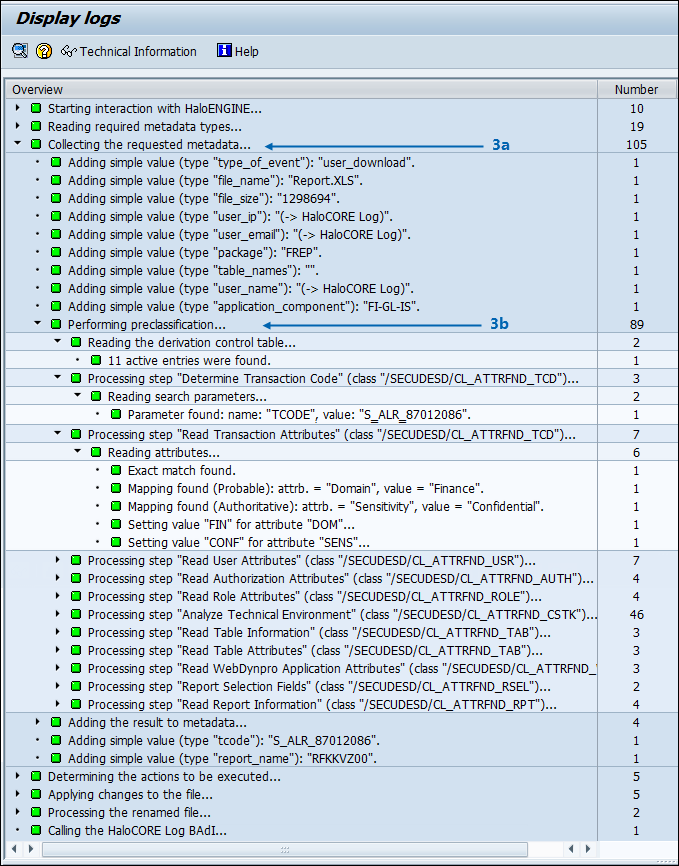679x866 pixels.
Task: Expand 'Report Selection Fields' processing step
Action: 57,687
